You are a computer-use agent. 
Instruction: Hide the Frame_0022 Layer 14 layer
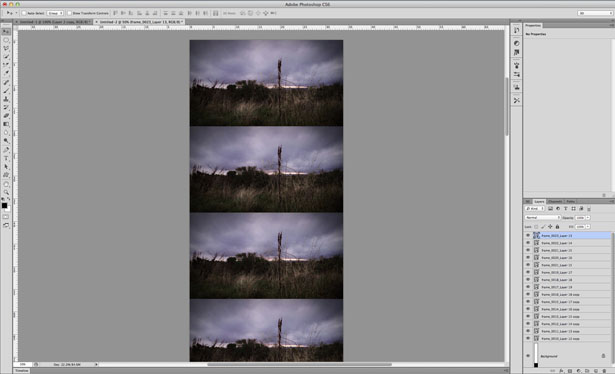pyautogui.click(x=528, y=243)
